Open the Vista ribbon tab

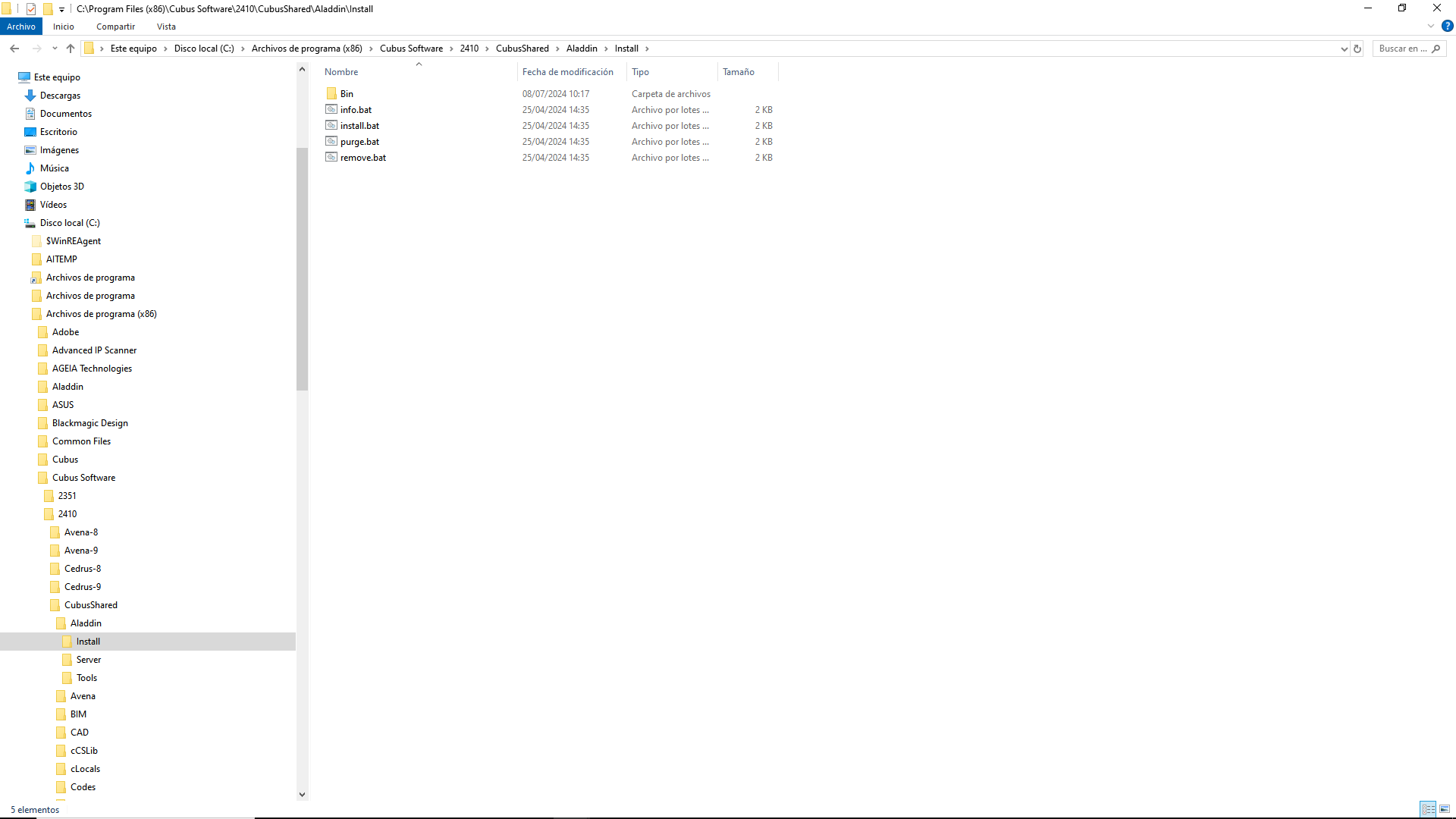[x=166, y=27]
